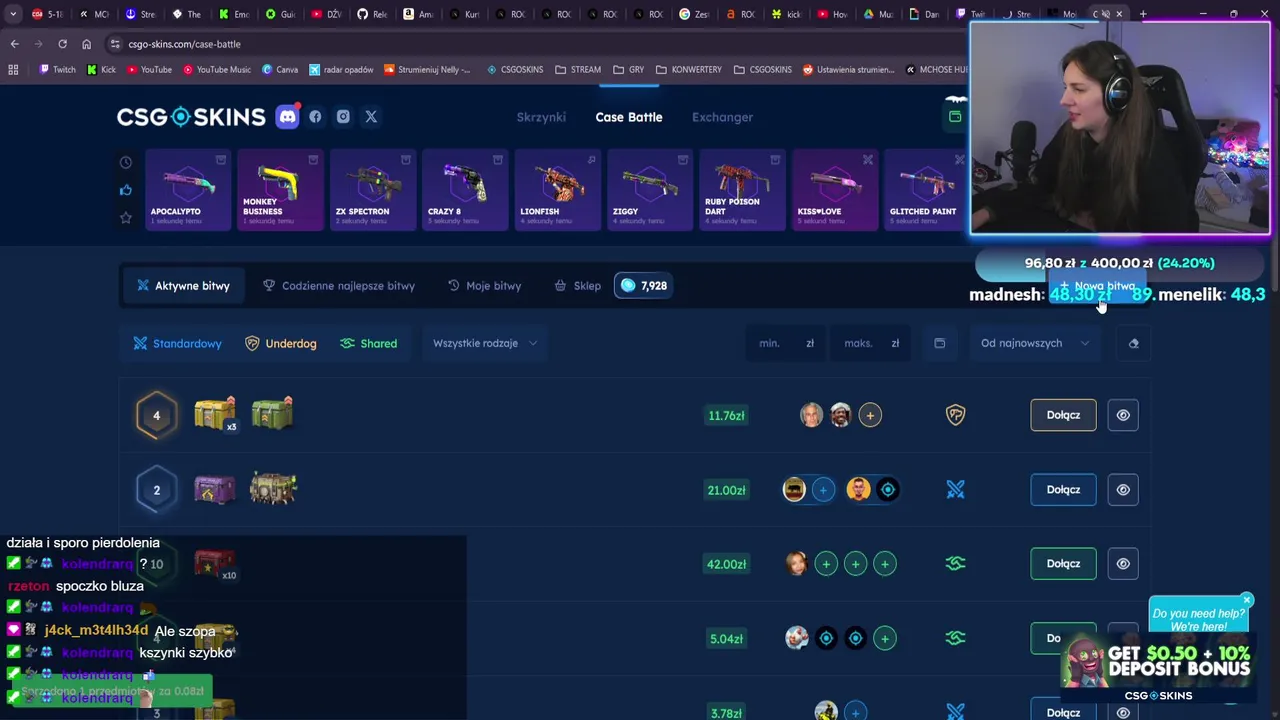
Task: Open the Facebook social icon
Action: tap(315, 117)
